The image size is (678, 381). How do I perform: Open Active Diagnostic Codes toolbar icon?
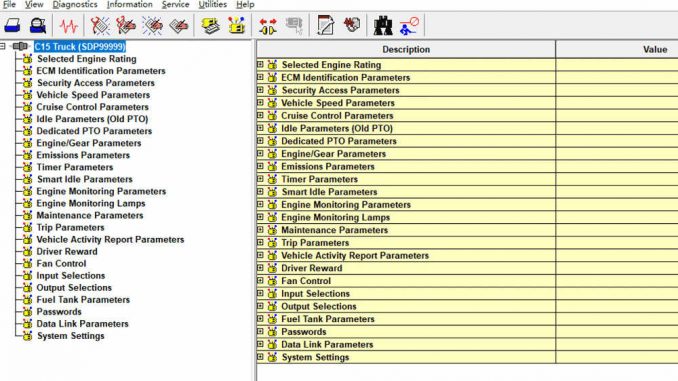click(100, 26)
